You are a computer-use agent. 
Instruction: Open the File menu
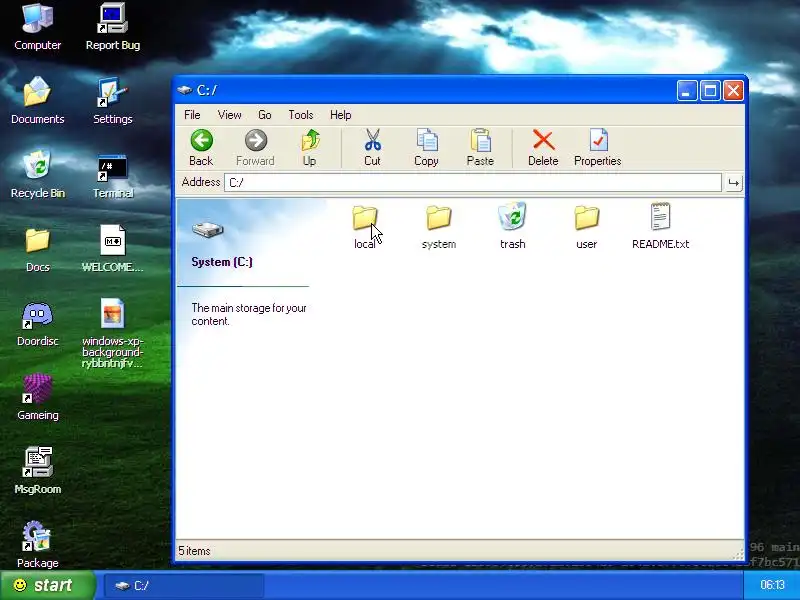click(x=192, y=115)
